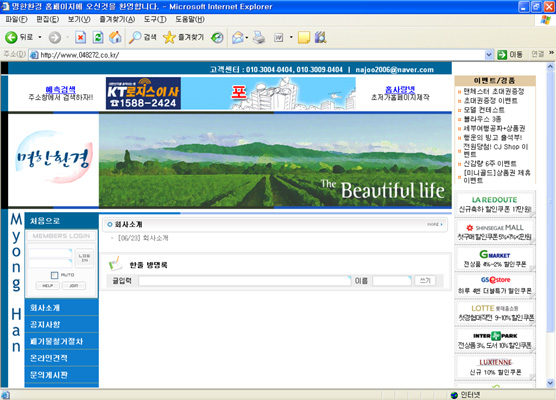The height and width of the screenshot is (400, 556).
Task: Click the 명한환경 logo image
Action: pyautogui.click(x=54, y=157)
